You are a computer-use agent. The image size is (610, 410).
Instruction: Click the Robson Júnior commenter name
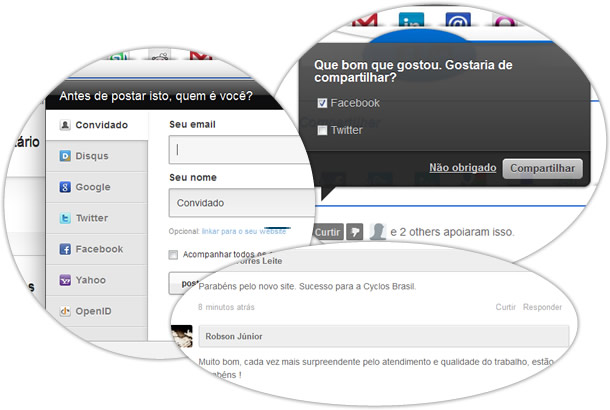[234, 336]
